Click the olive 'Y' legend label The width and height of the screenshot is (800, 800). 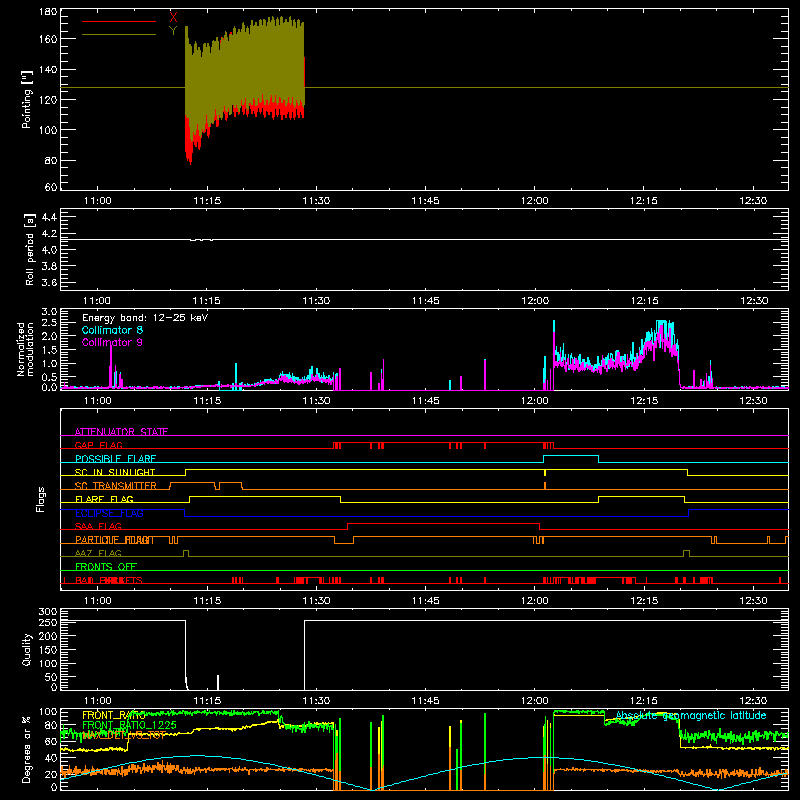[173, 31]
